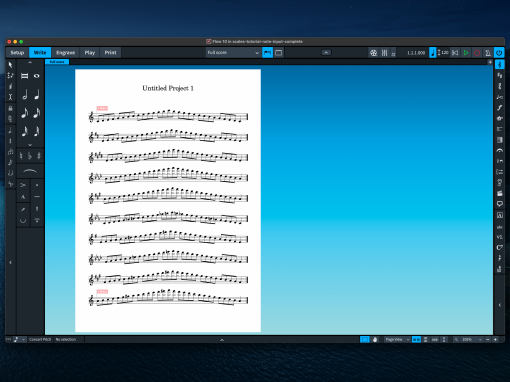The image size is (510, 382).
Task: Open the Full score layout dropdown
Action: (233, 53)
